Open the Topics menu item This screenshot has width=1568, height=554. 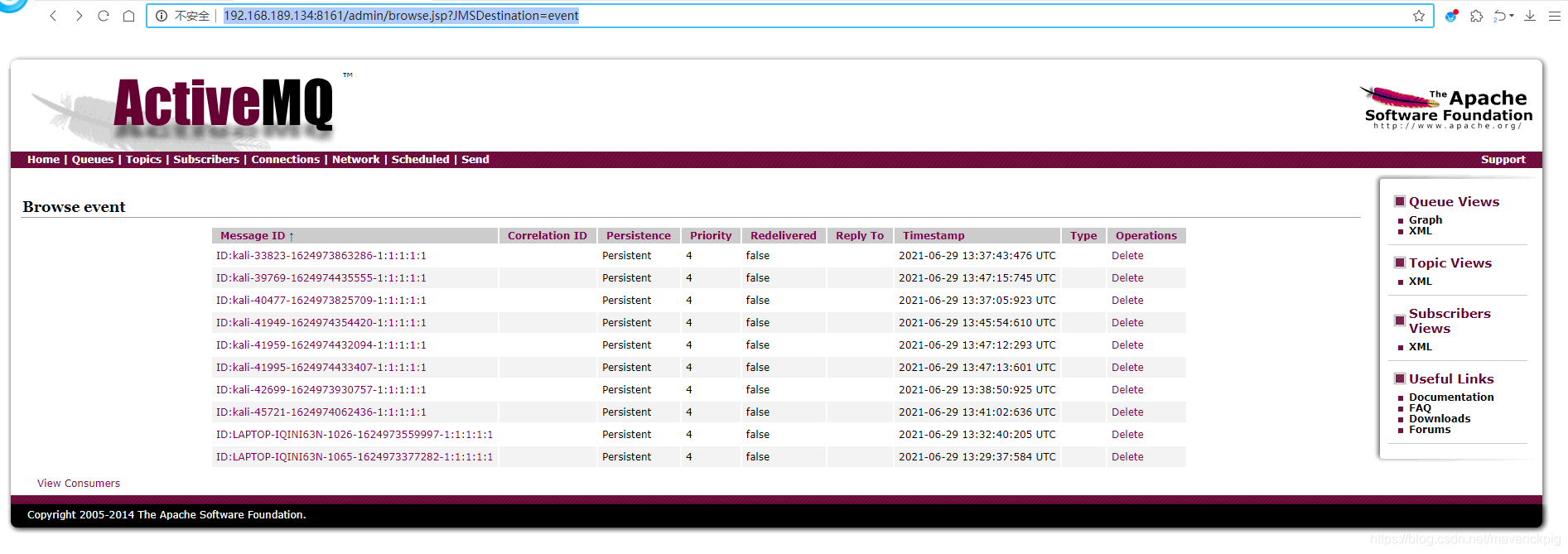(x=143, y=160)
